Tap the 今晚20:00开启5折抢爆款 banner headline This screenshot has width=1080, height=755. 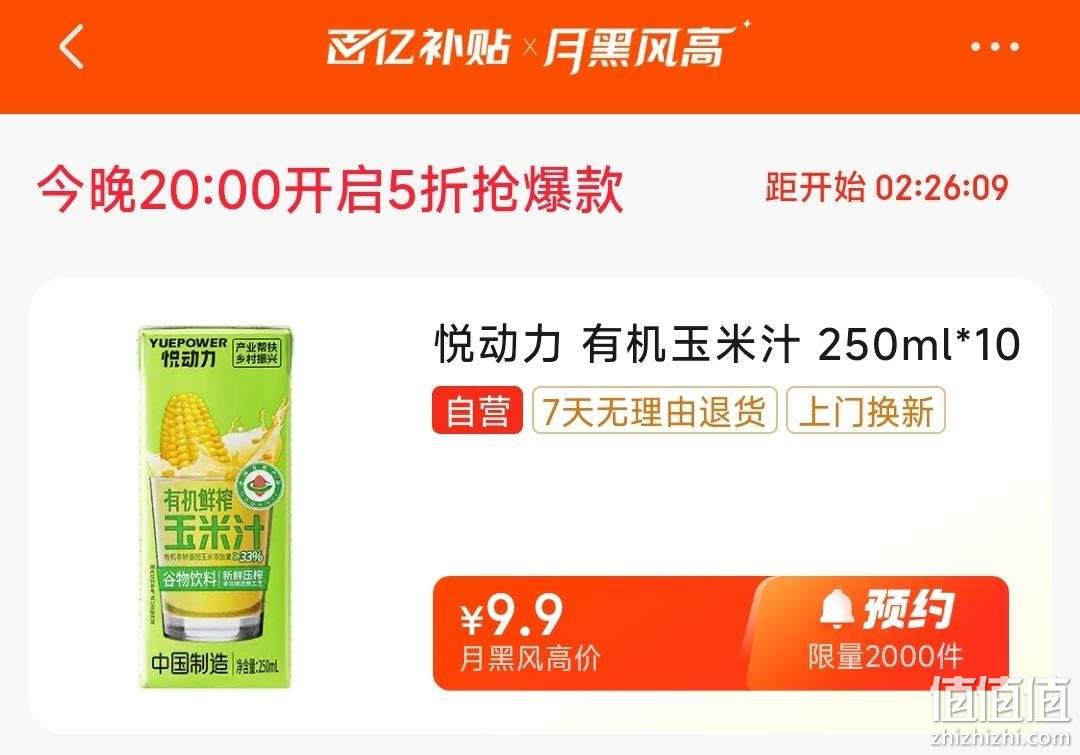(x=331, y=188)
